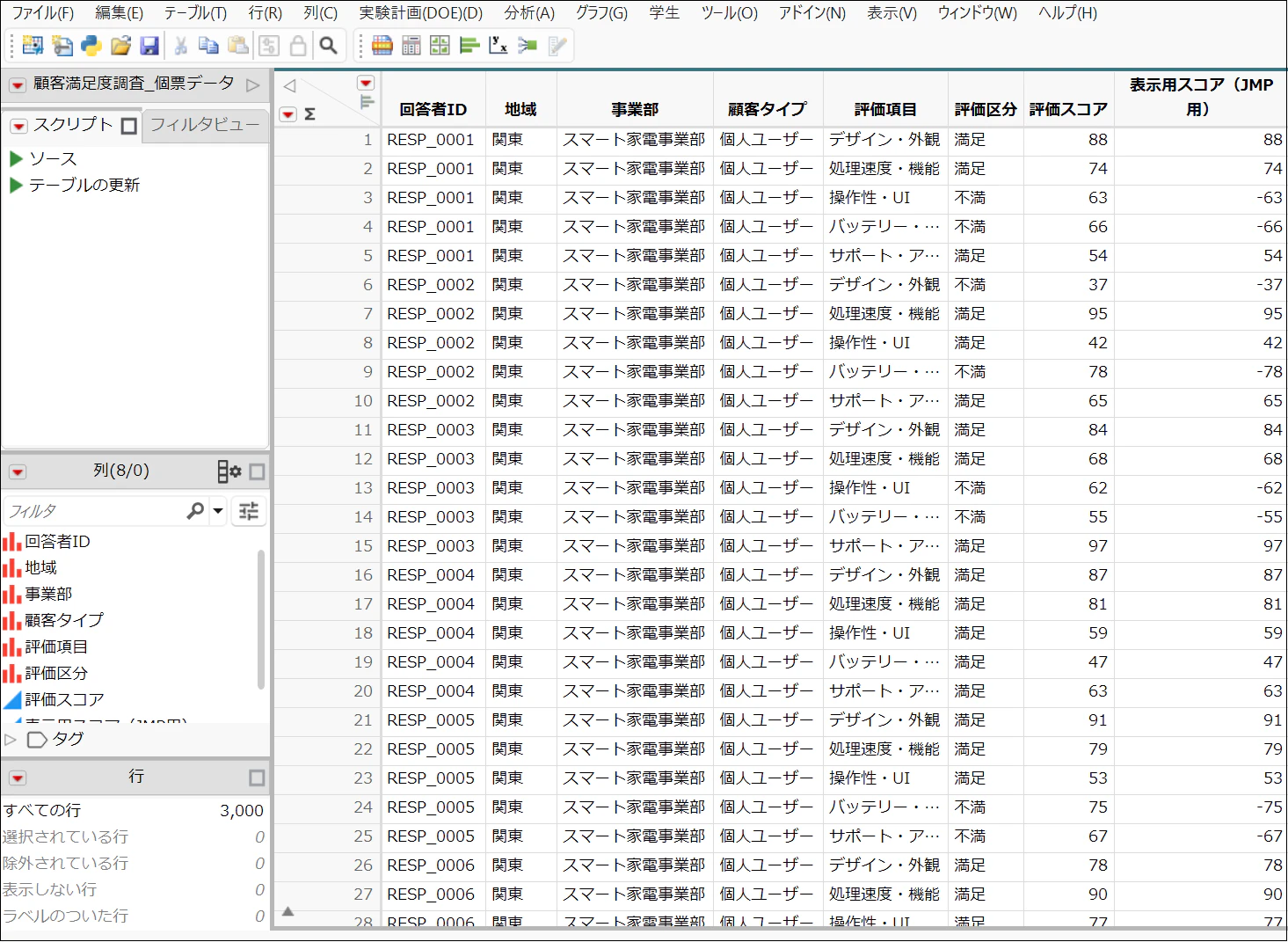Click the -78 value in row 9
The image size is (1288, 942).
tap(1269, 372)
